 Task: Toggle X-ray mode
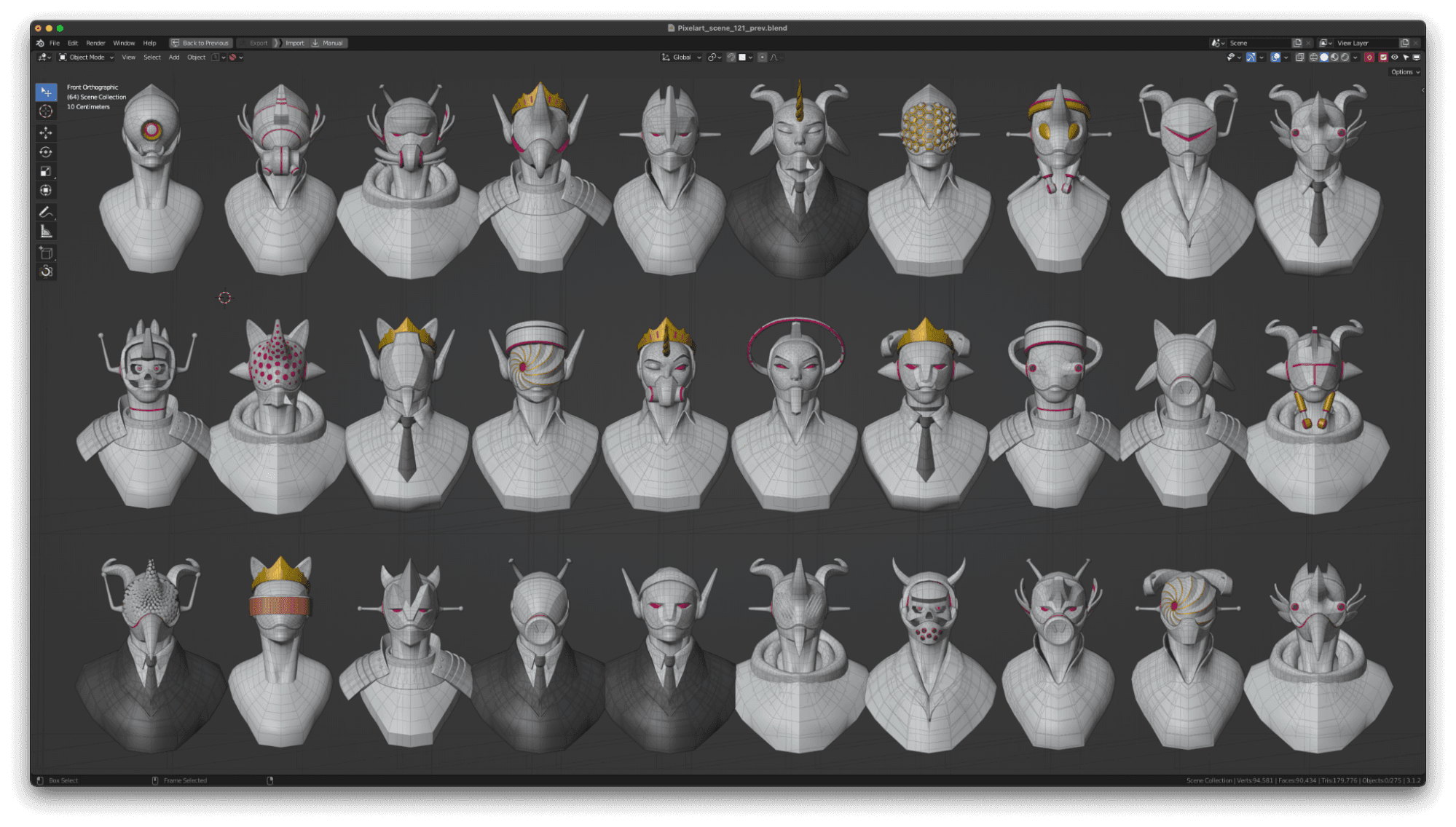click(1299, 58)
